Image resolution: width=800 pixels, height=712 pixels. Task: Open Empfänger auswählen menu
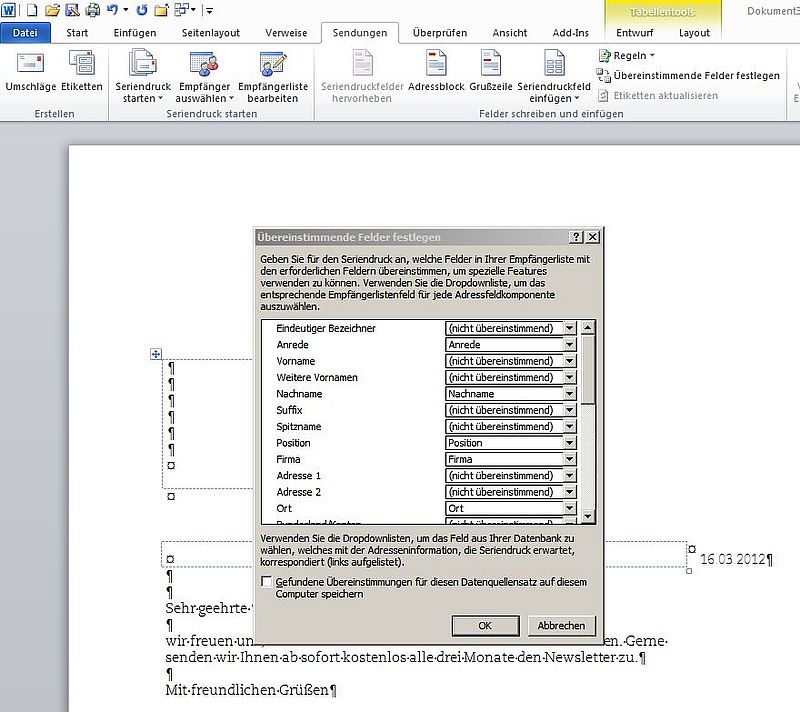point(204,77)
